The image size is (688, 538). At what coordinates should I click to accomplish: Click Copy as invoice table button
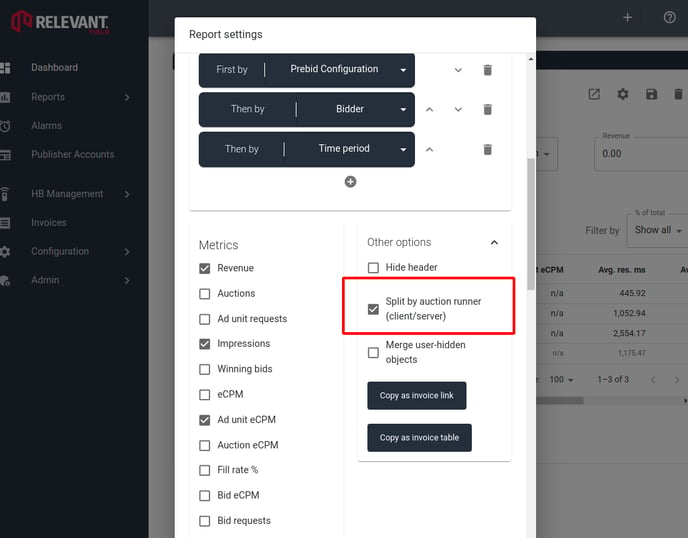(419, 438)
